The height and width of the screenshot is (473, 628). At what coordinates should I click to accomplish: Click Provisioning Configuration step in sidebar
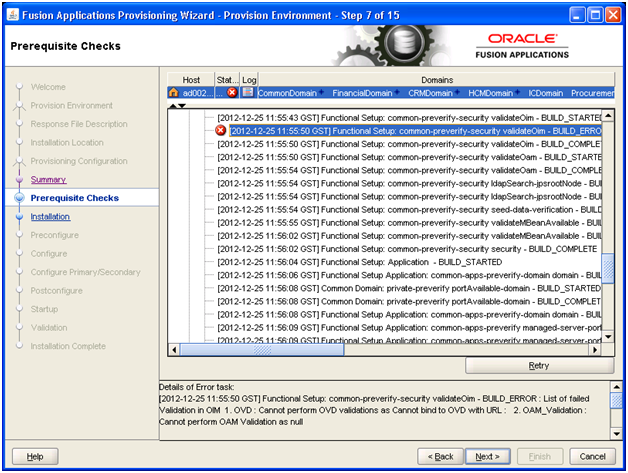[79, 161]
